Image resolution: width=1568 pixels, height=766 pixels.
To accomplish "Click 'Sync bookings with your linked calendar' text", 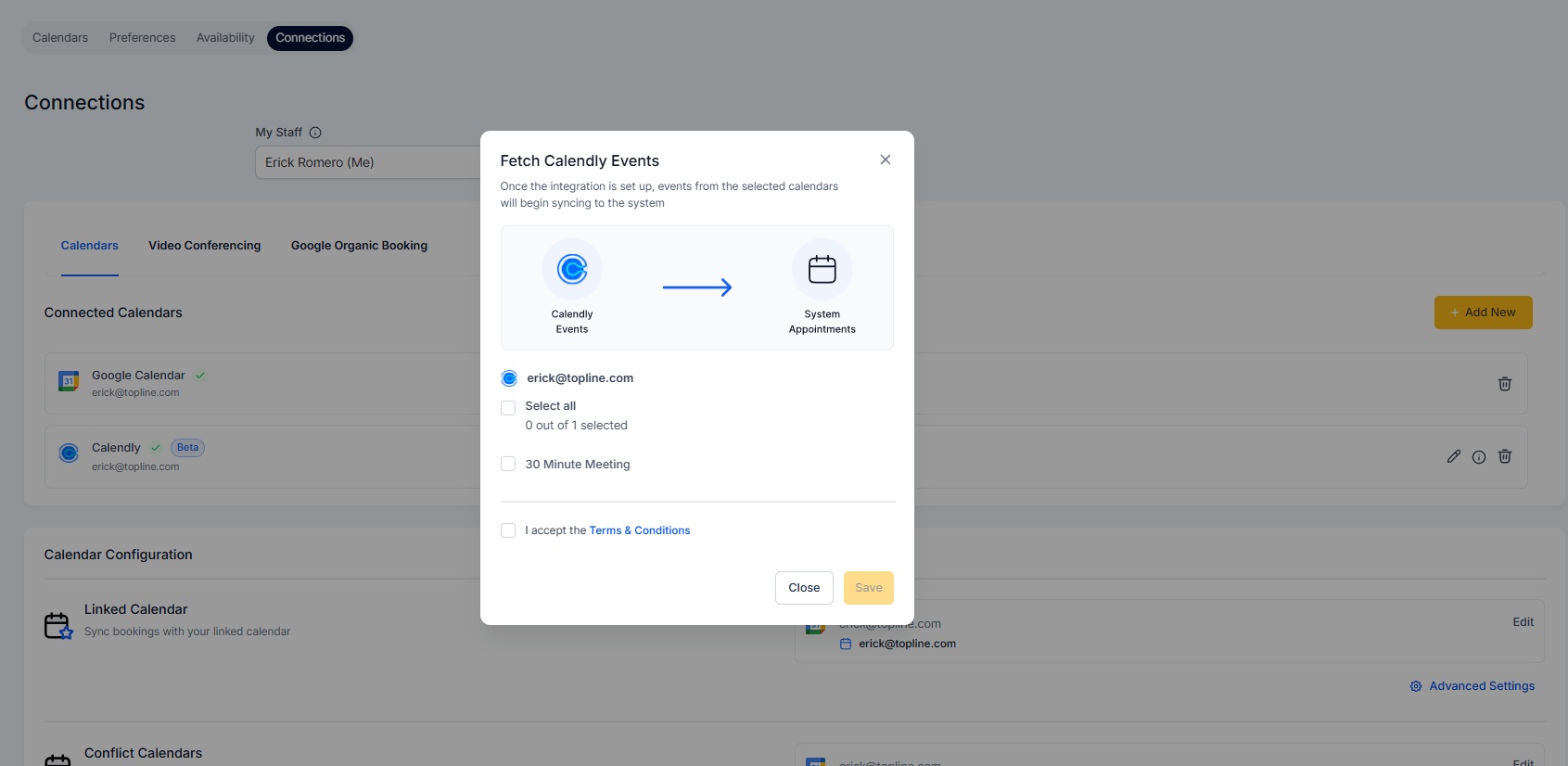I will click(187, 632).
